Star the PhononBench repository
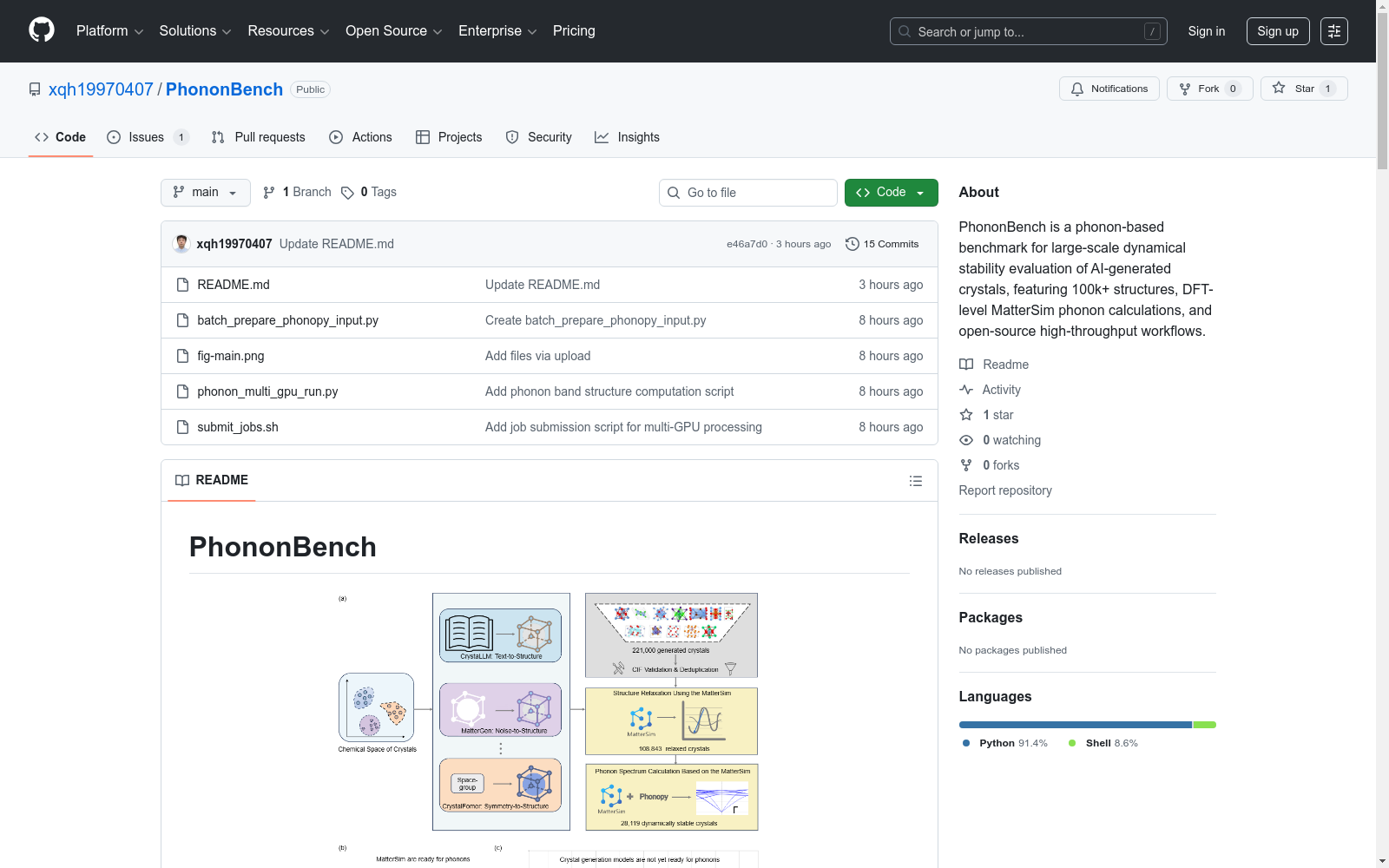 (x=1304, y=89)
